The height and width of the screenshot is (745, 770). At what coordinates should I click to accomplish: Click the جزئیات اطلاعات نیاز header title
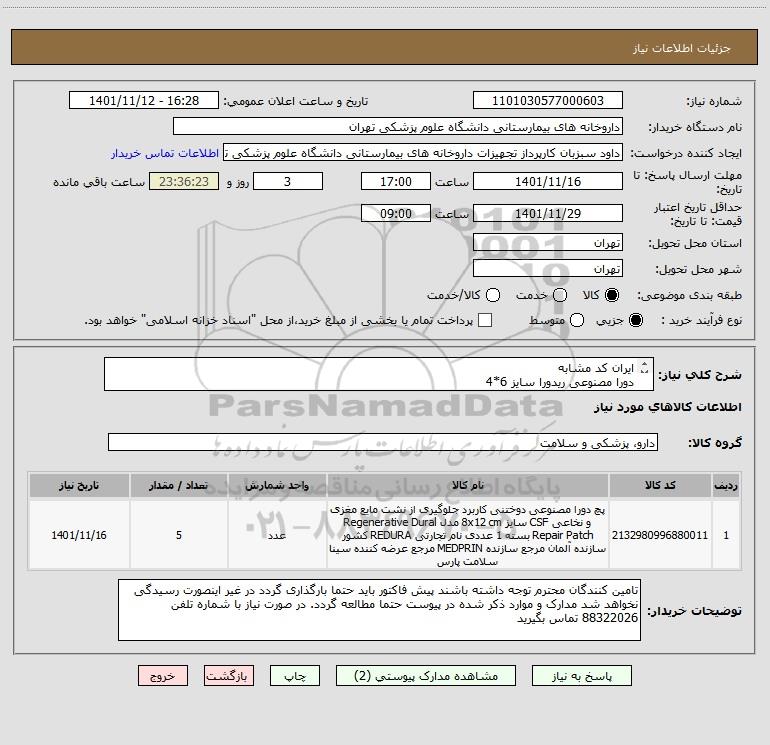pos(682,48)
